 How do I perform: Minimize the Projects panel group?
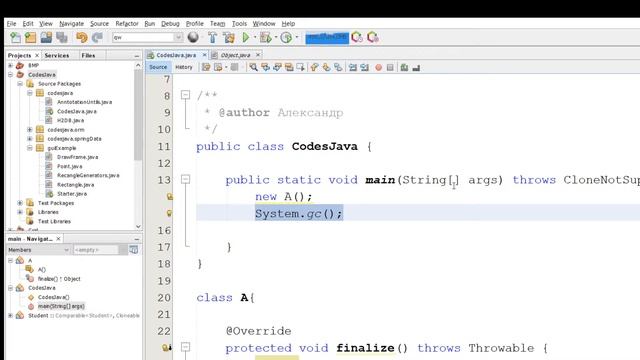click(137, 56)
